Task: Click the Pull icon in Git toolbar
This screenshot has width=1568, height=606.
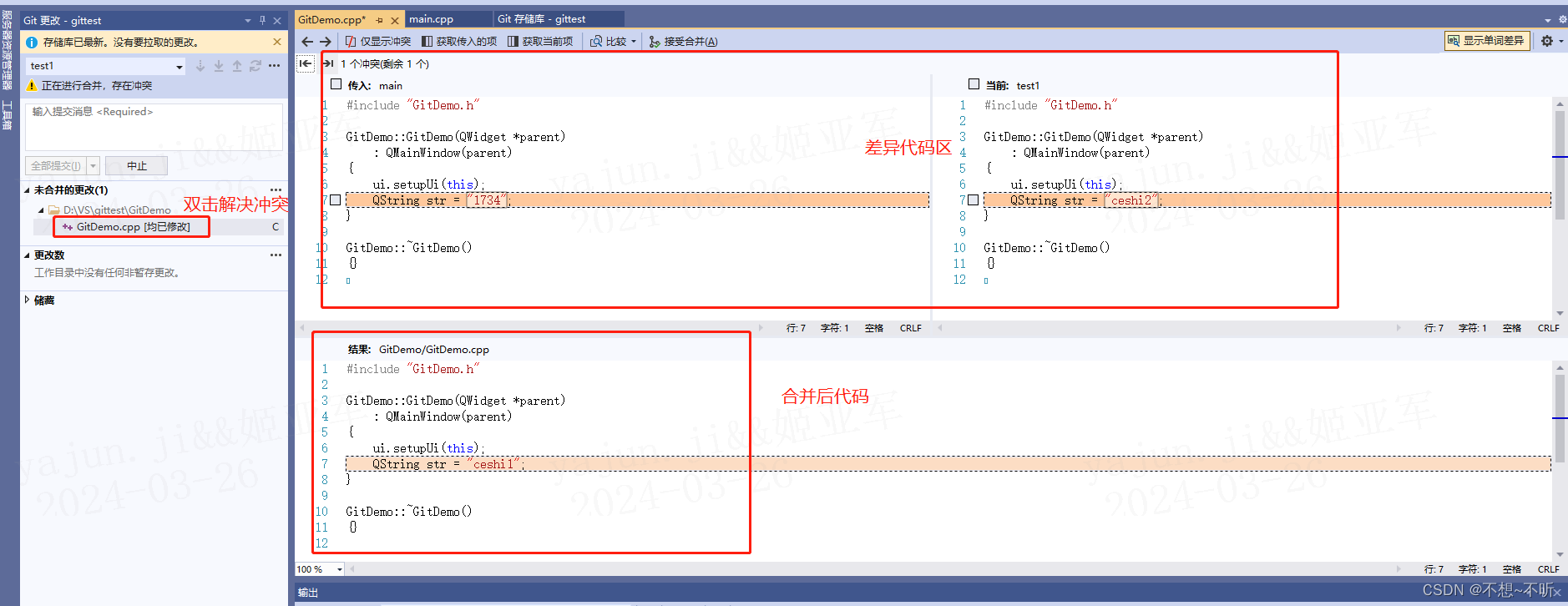Action: click(219, 66)
